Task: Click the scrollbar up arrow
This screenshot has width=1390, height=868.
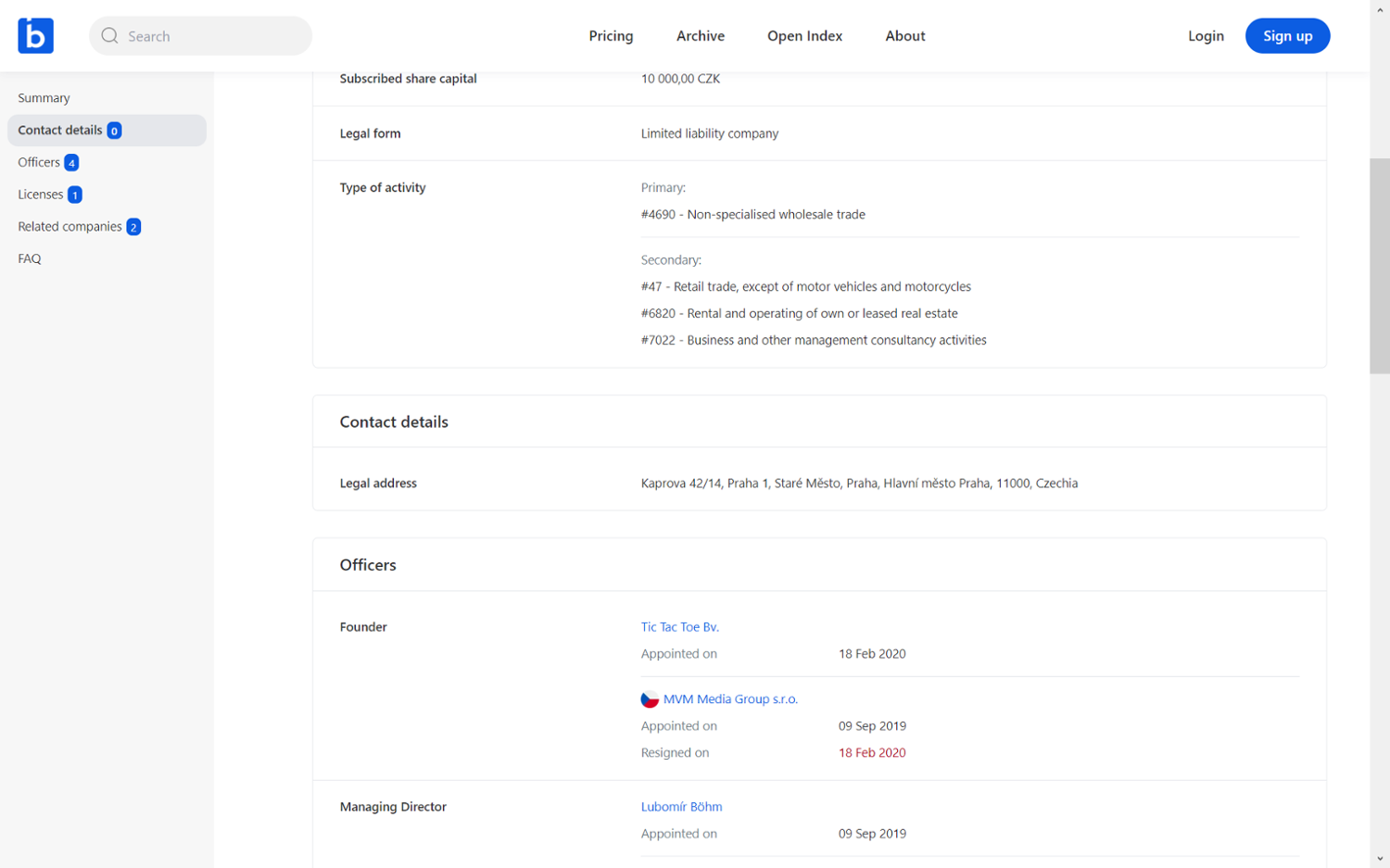Action: click(x=1379, y=8)
